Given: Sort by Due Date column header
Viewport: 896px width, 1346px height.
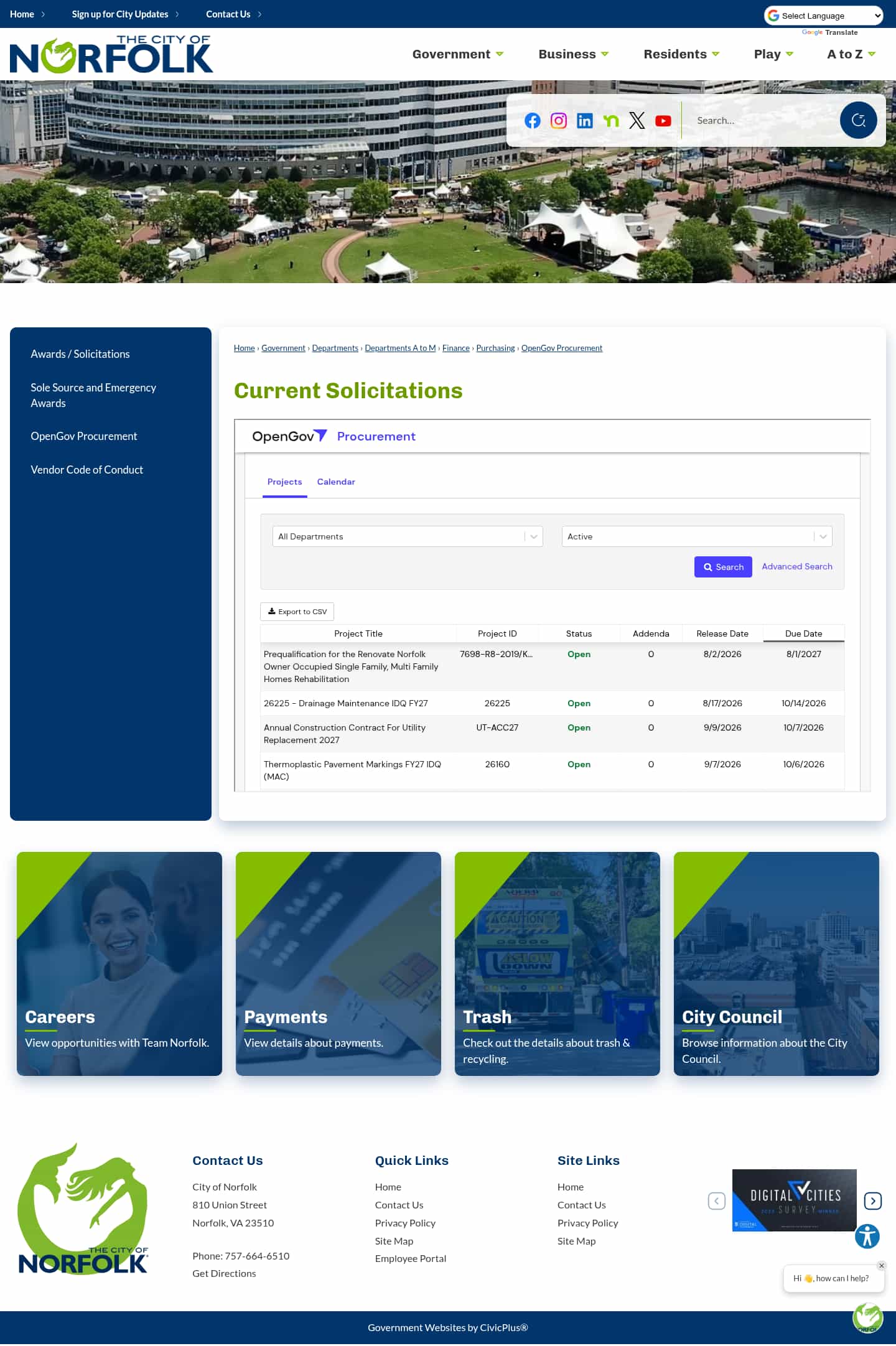Looking at the screenshot, I should (803, 633).
